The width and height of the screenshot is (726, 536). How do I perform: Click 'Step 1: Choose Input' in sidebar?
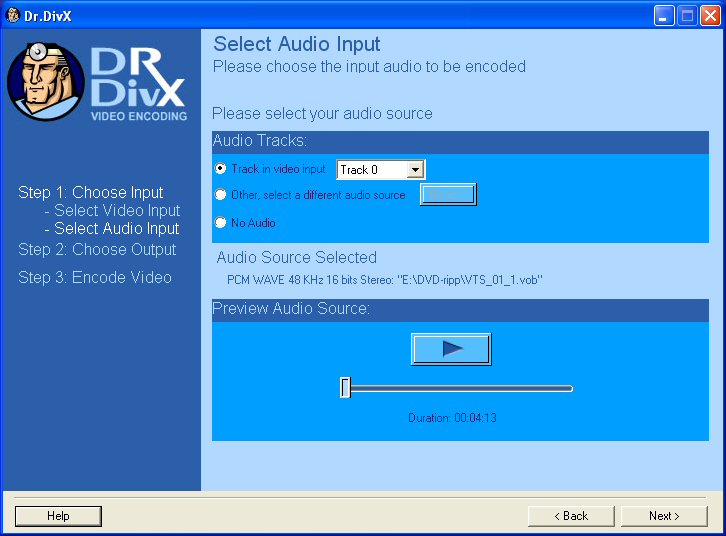point(91,192)
